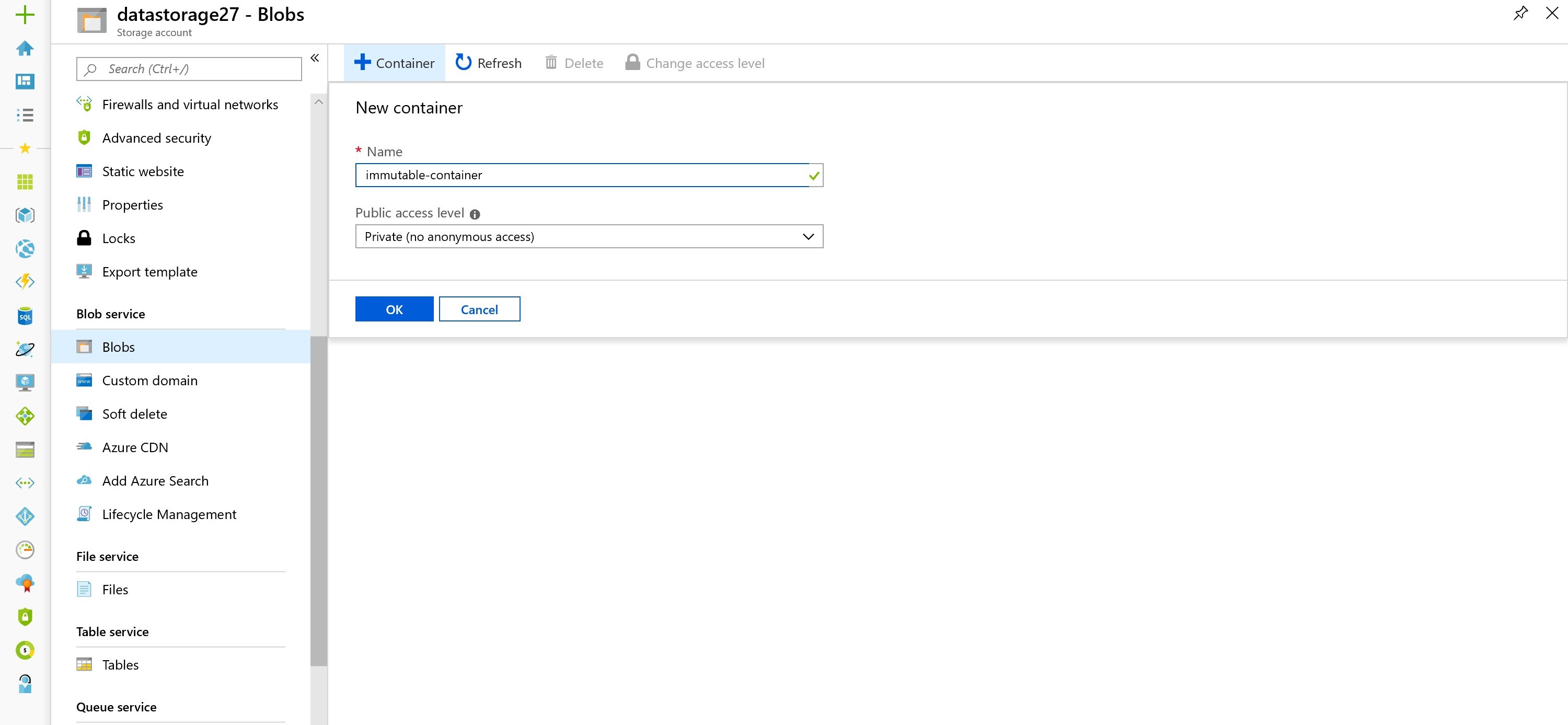Open the SQL databases icon

click(25, 316)
